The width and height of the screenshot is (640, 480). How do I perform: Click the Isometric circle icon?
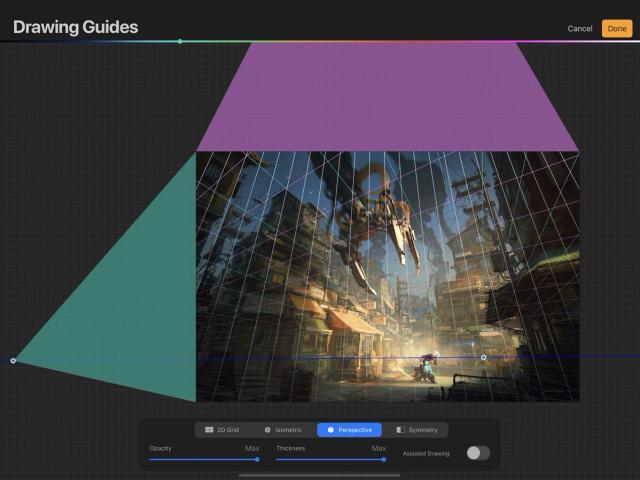[x=267, y=430]
